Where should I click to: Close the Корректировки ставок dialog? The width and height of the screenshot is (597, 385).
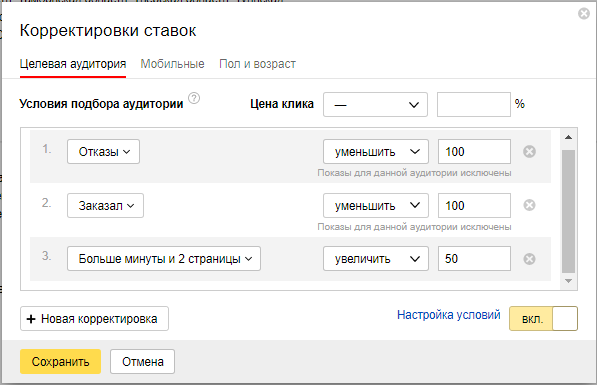point(584,14)
